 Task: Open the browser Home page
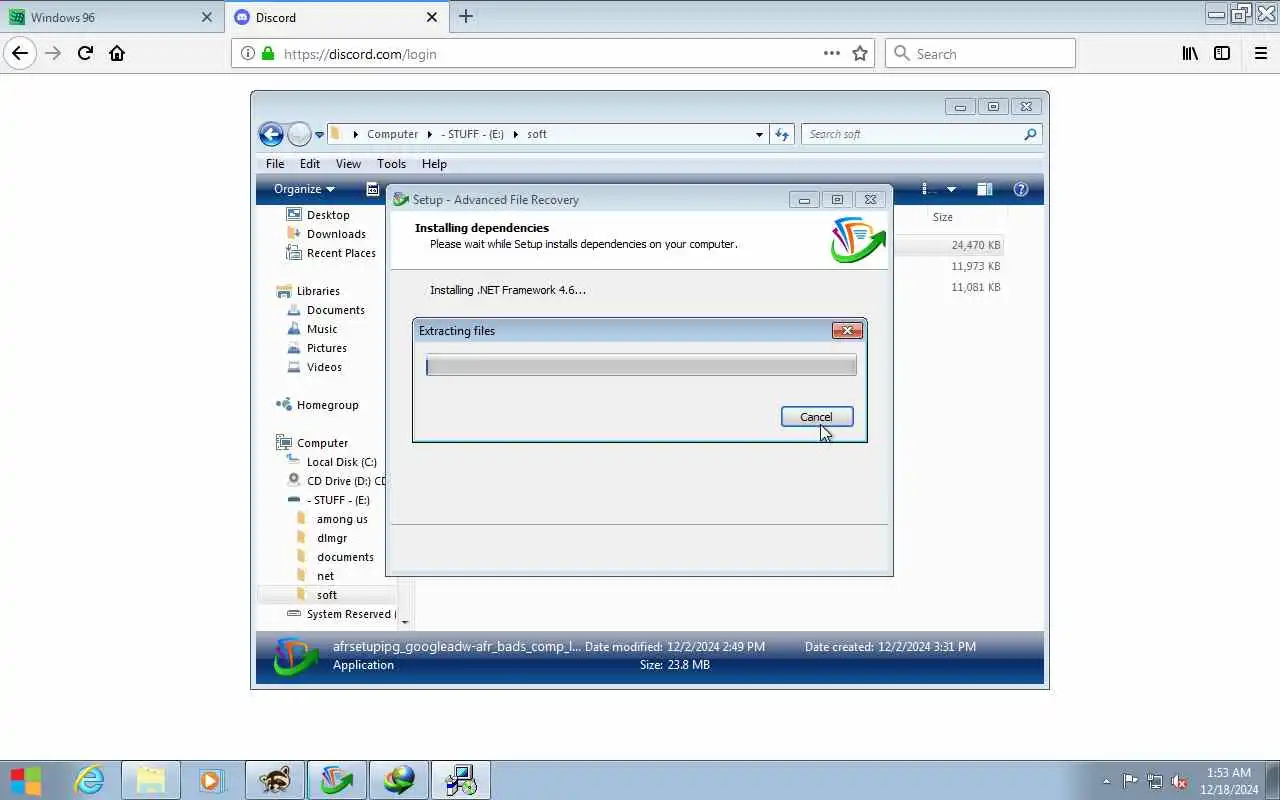[117, 54]
